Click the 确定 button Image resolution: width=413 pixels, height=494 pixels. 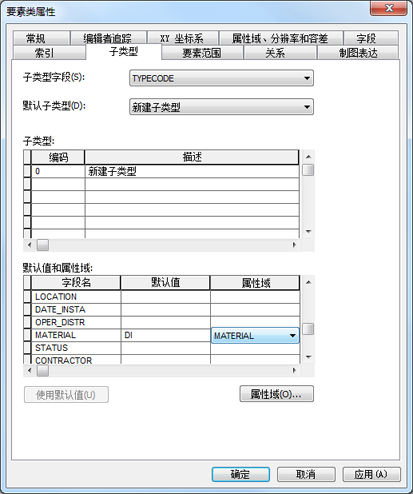pyautogui.click(x=240, y=474)
